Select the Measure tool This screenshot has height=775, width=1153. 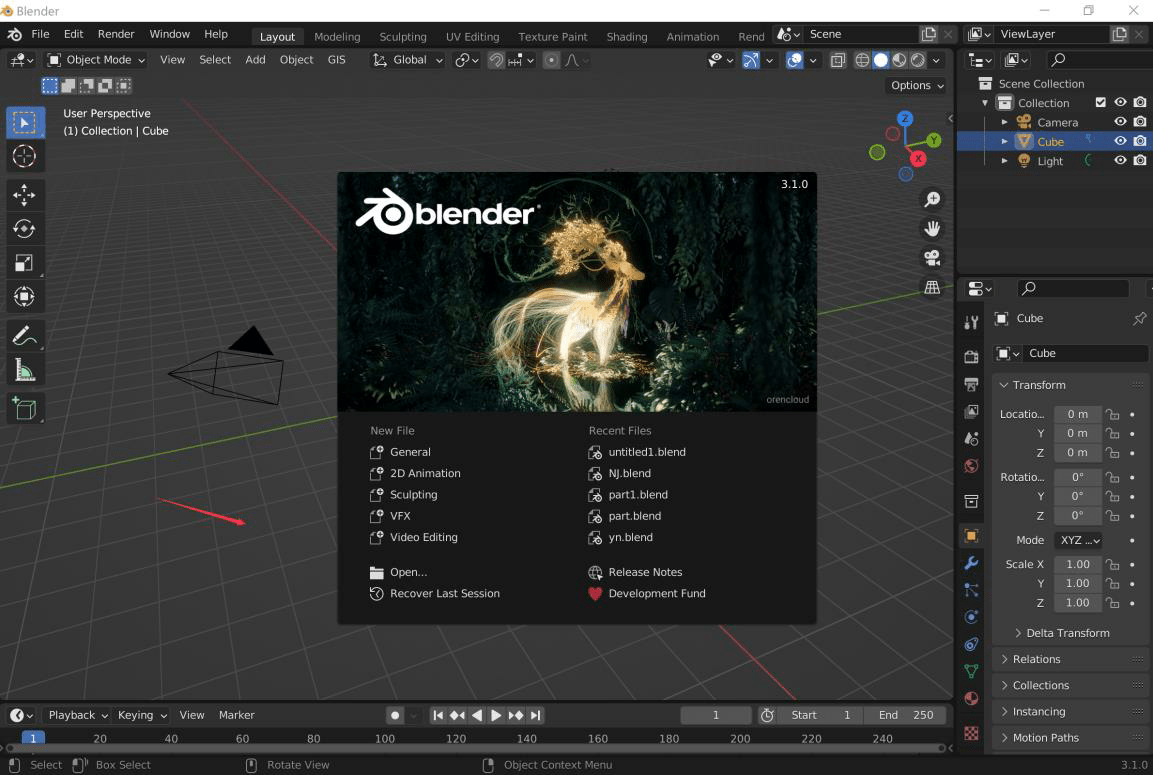pos(24,370)
